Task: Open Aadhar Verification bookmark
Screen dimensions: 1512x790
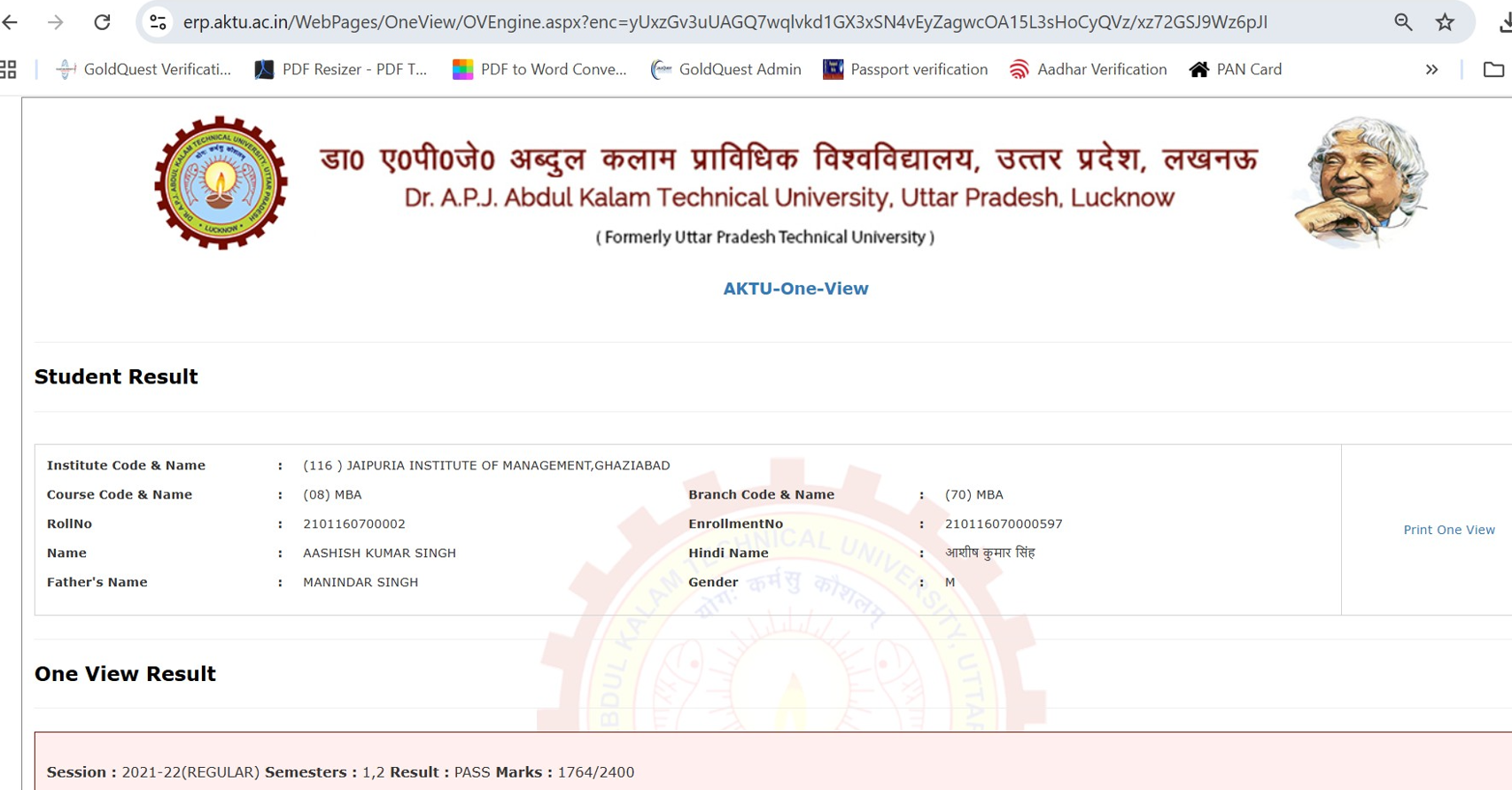Action: [x=1089, y=69]
